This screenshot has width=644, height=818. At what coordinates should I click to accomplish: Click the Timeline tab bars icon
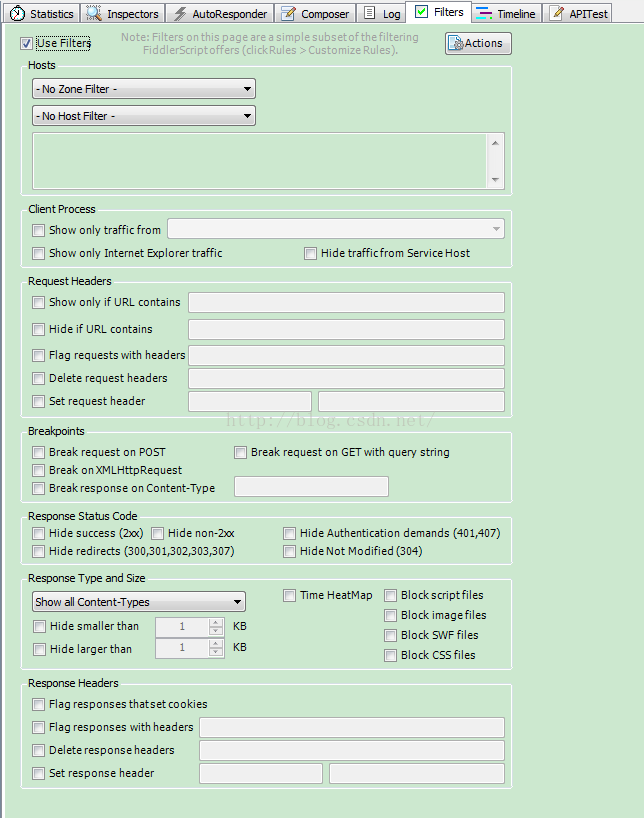(484, 13)
